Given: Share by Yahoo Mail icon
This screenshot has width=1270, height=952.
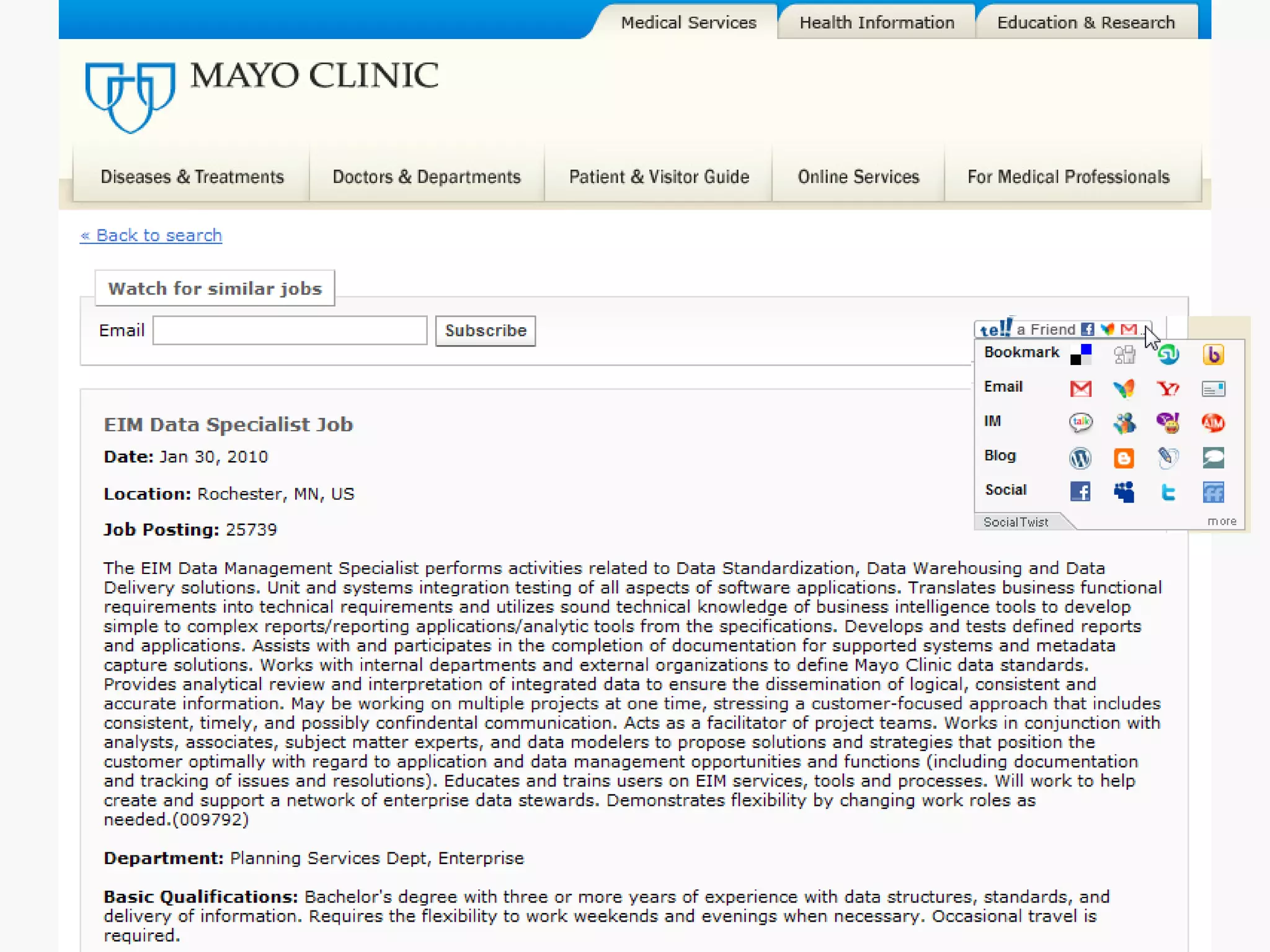Looking at the screenshot, I should pos(1168,389).
